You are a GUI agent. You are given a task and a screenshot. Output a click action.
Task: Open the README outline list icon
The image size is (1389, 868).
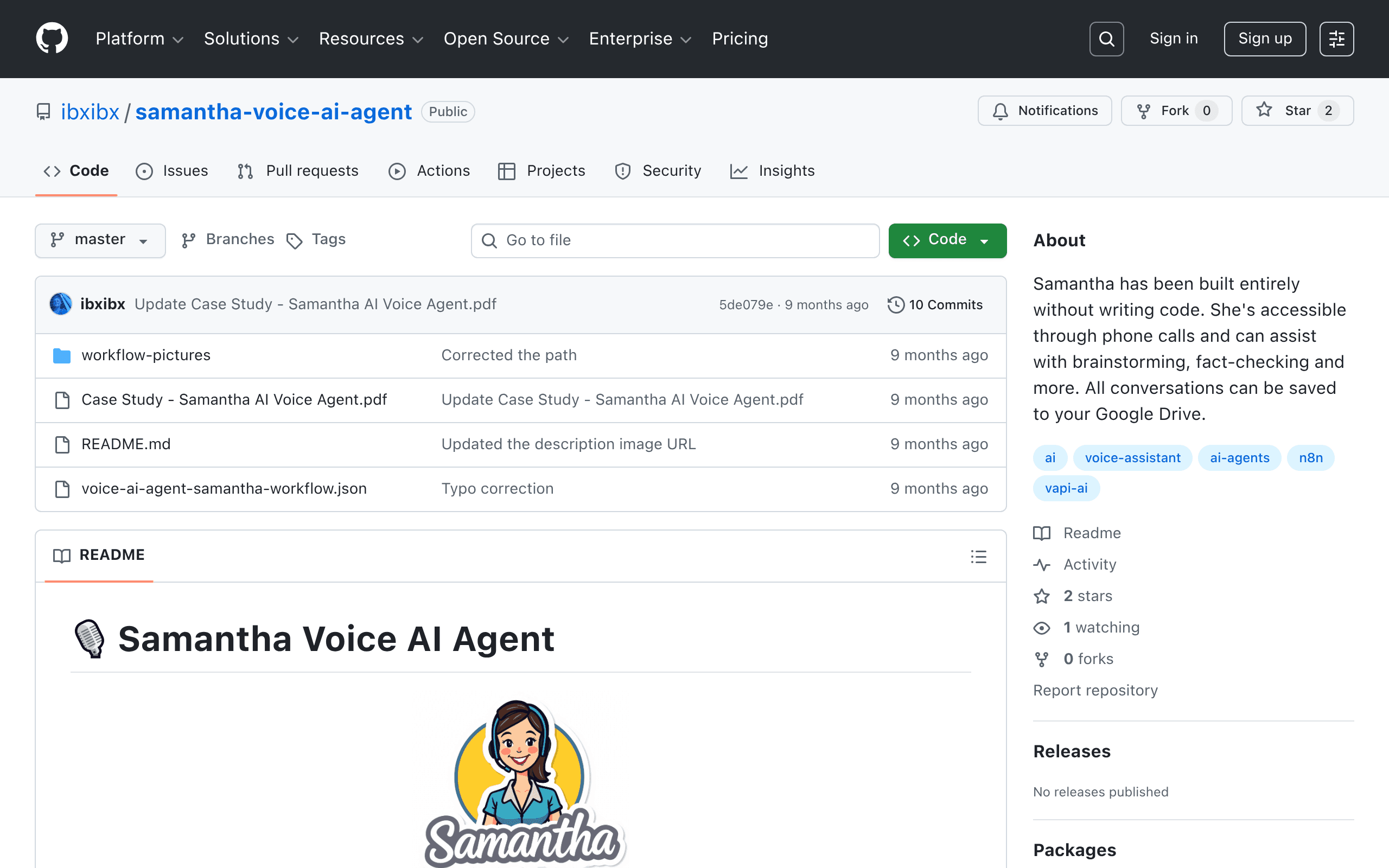979,556
